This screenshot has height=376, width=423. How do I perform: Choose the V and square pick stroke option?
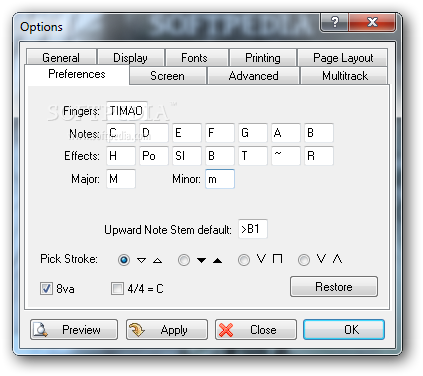(244, 260)
